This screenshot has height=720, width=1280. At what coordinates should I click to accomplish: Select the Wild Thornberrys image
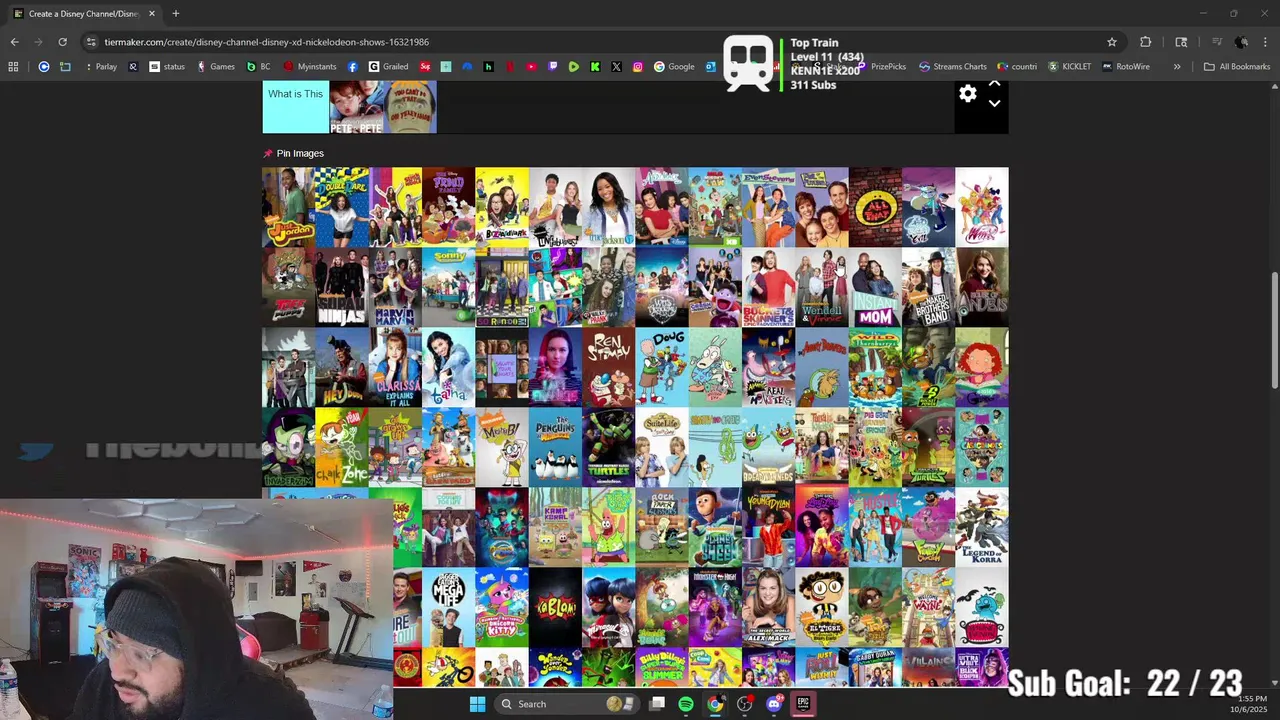click(875, 367)
